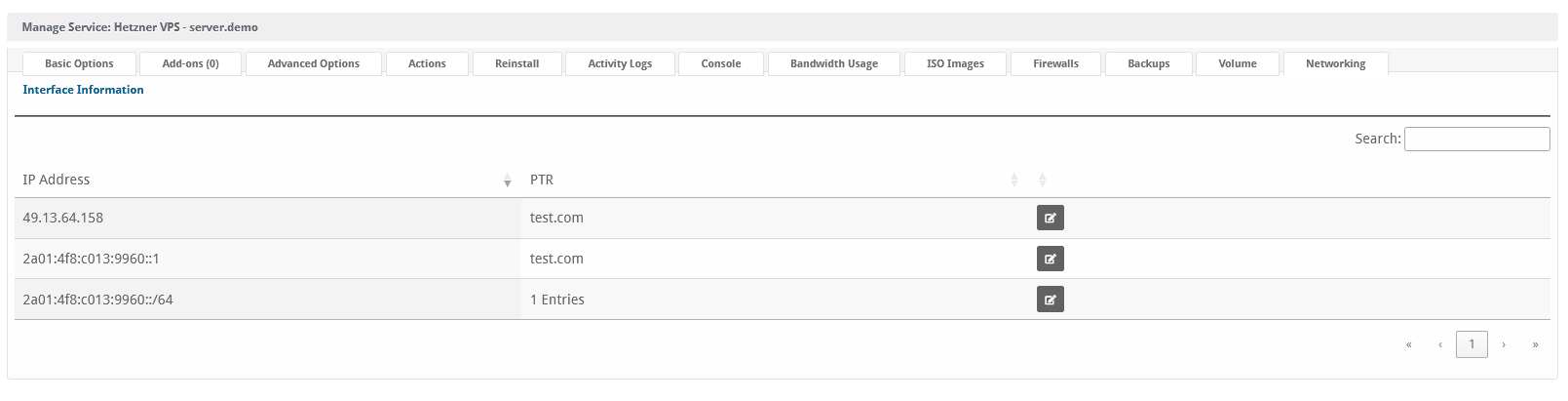1568x401 pixels.
Task: Go to the next results page
Action: point(1504,344)
